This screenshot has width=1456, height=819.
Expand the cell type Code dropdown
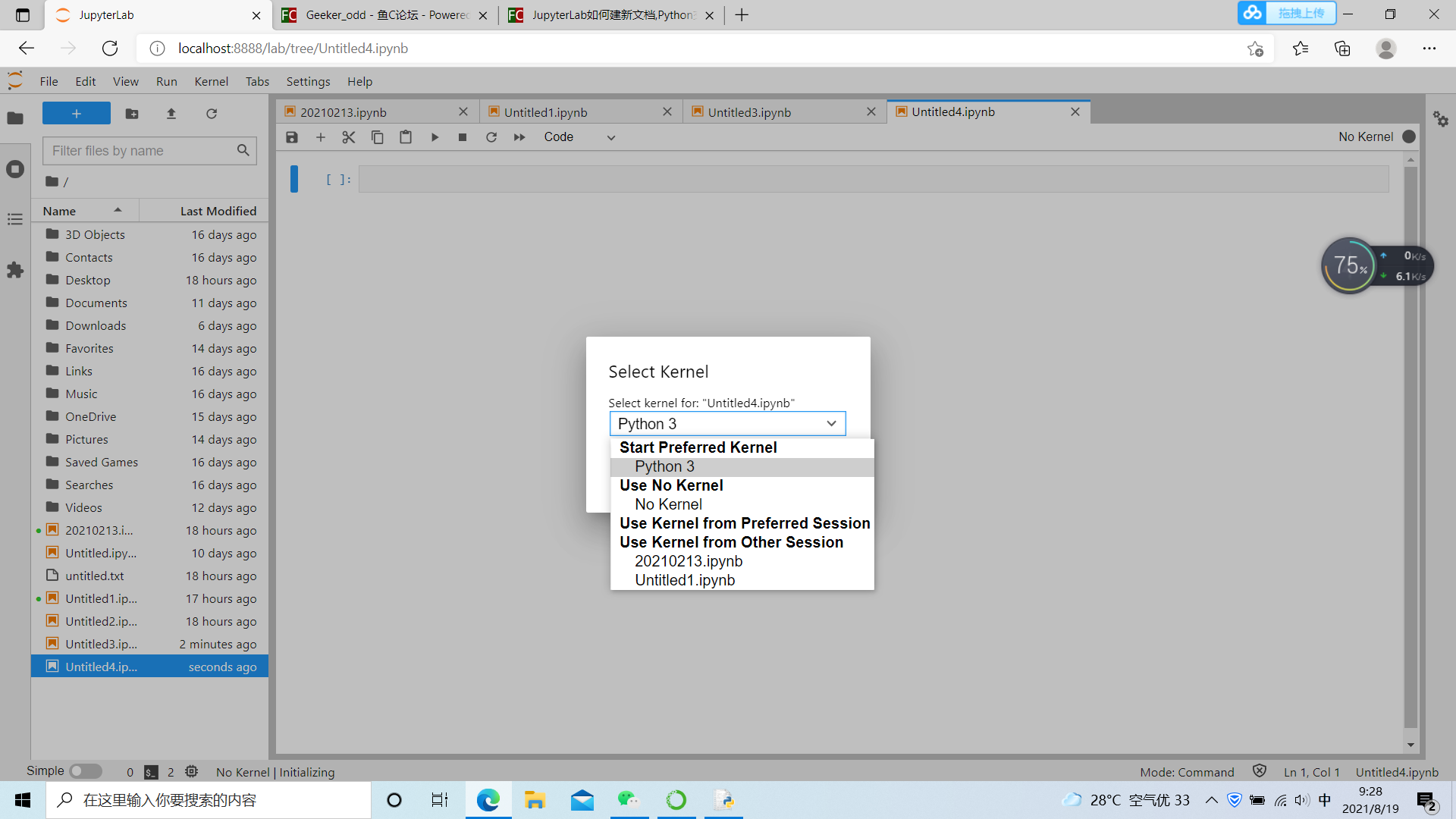point(581,137)
